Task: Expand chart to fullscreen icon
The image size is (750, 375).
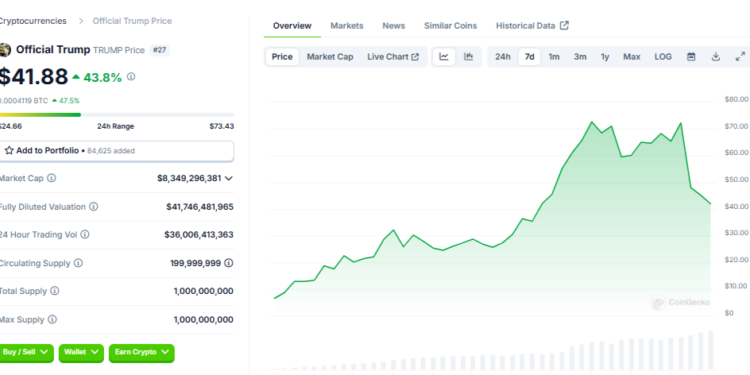Action: [x=739, y=56]
